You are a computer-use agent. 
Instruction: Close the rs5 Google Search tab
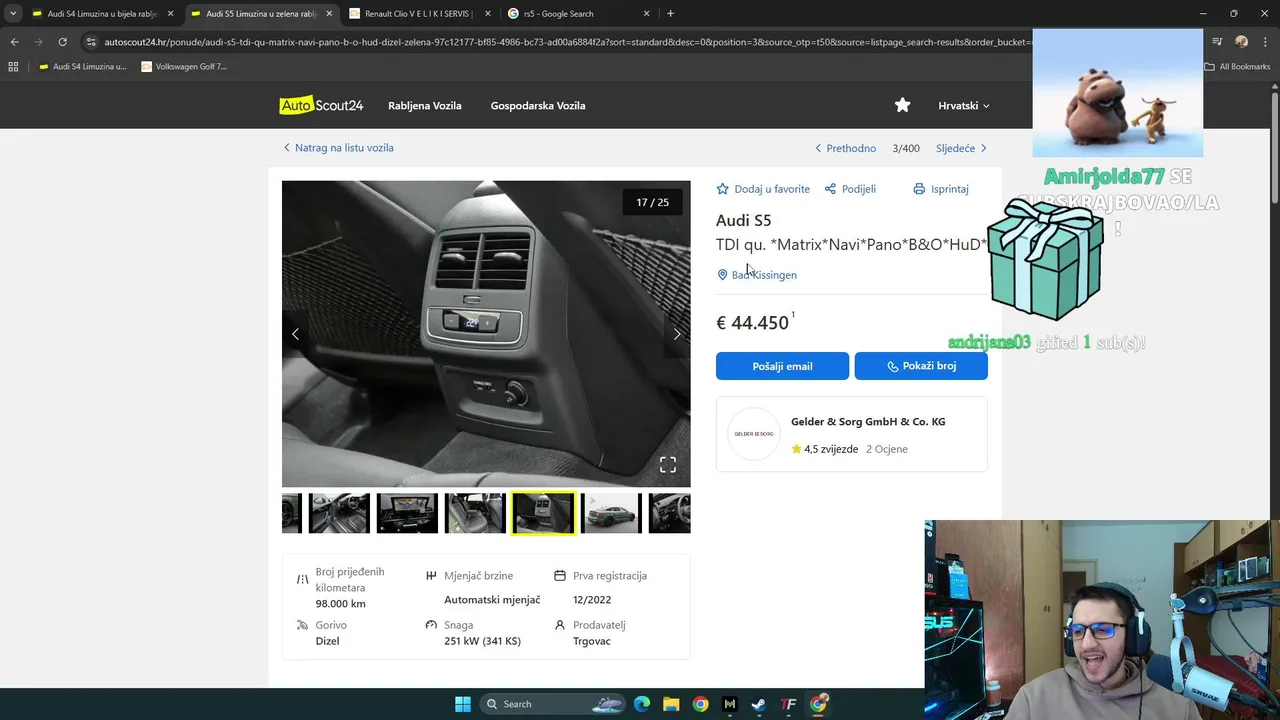click(x=647, y=14)
